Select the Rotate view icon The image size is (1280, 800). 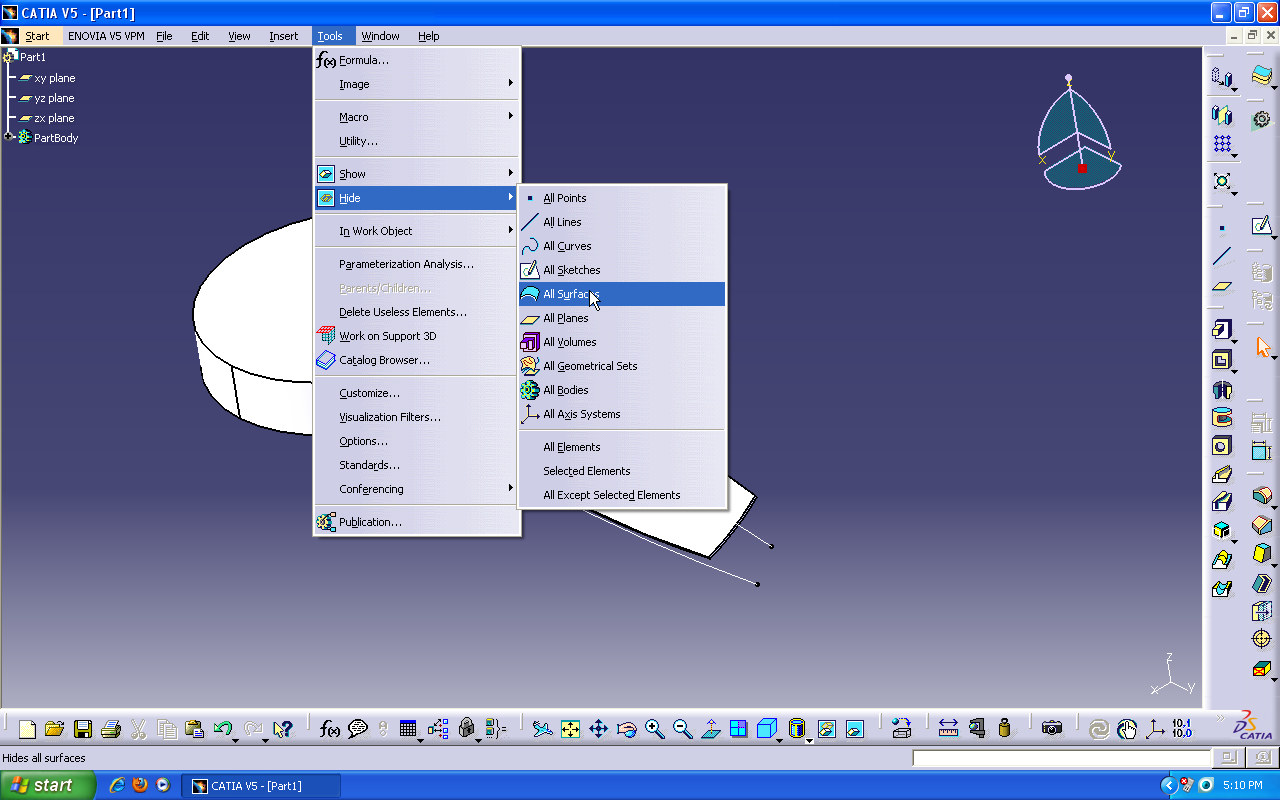pos(627,729)
